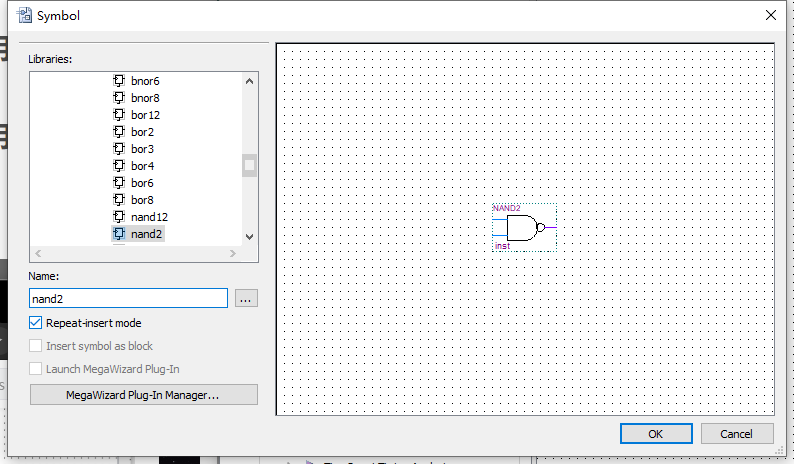Screen dimensions: 794x464
Task: Open the browse button next to Name
Action: tap(246, 298)
